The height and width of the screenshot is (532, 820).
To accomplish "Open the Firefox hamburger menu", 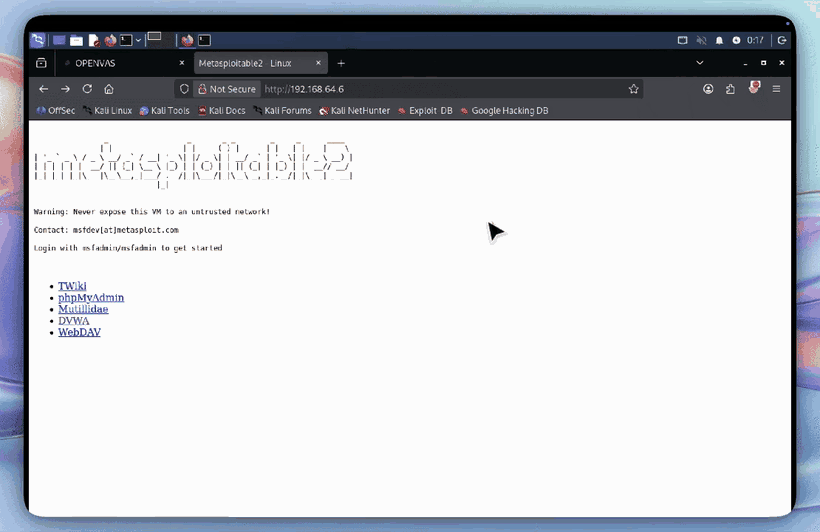I will [x=777, y=89].
